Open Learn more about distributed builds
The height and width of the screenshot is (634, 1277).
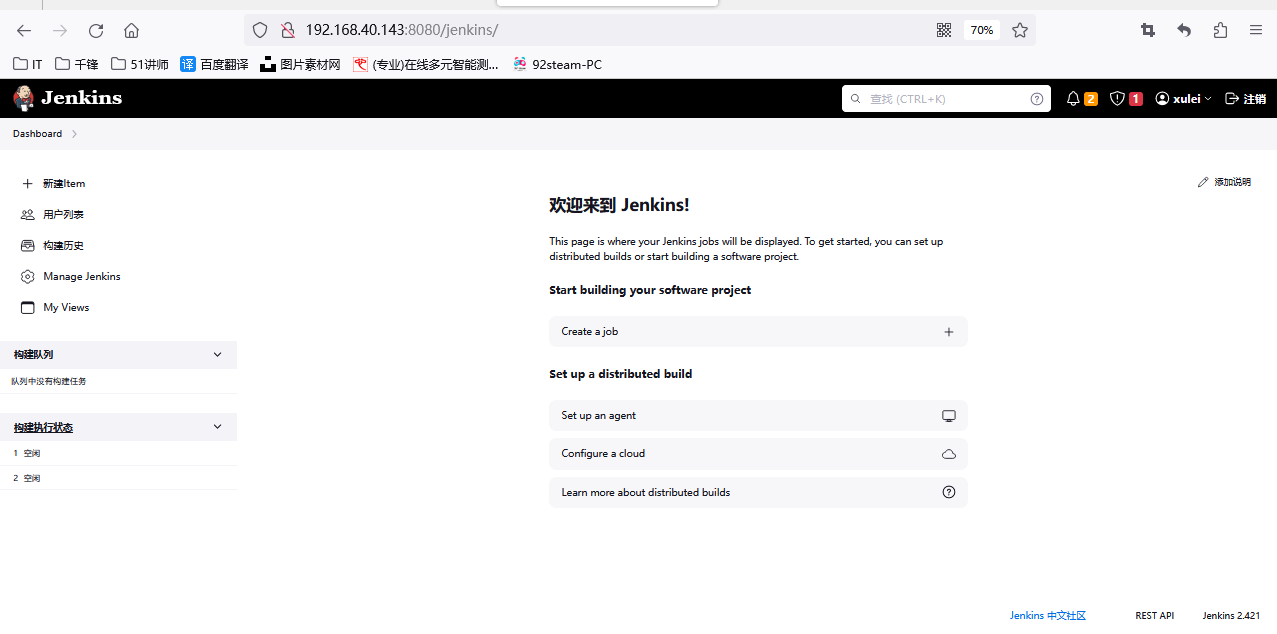pos(758,493)
